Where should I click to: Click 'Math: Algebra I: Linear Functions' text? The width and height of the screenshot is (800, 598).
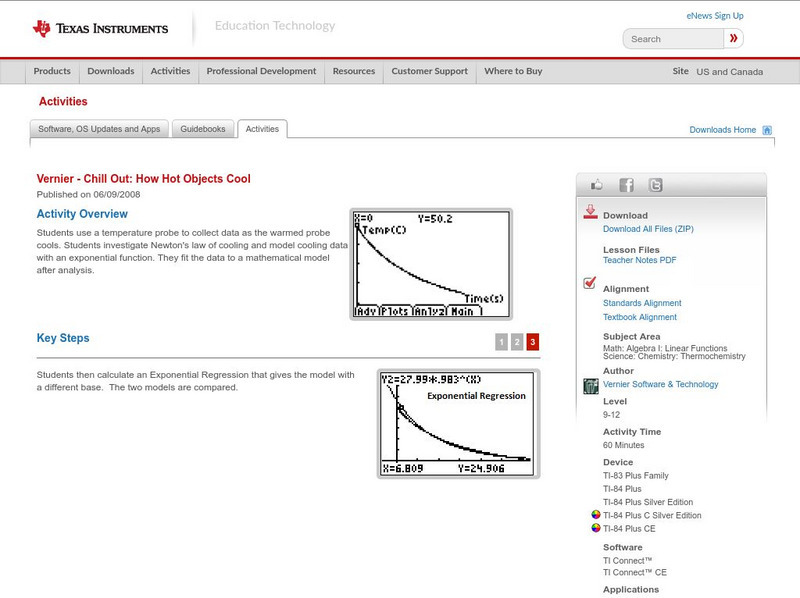(665, 348)
